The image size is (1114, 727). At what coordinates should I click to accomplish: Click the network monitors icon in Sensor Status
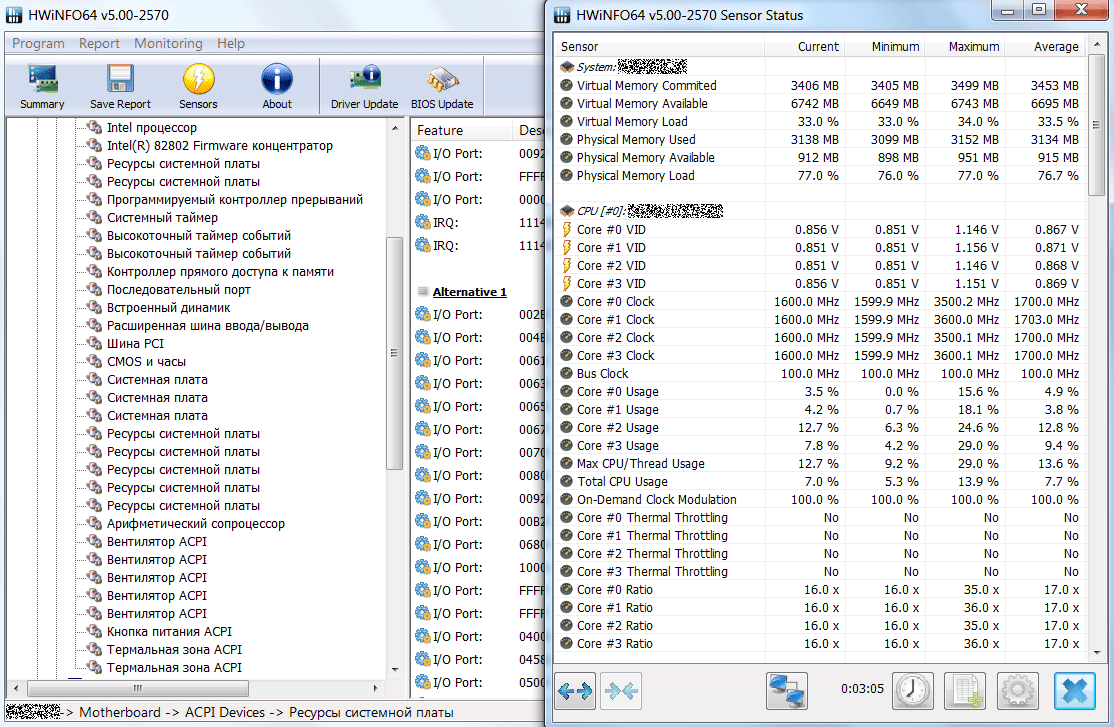point(787,690)
